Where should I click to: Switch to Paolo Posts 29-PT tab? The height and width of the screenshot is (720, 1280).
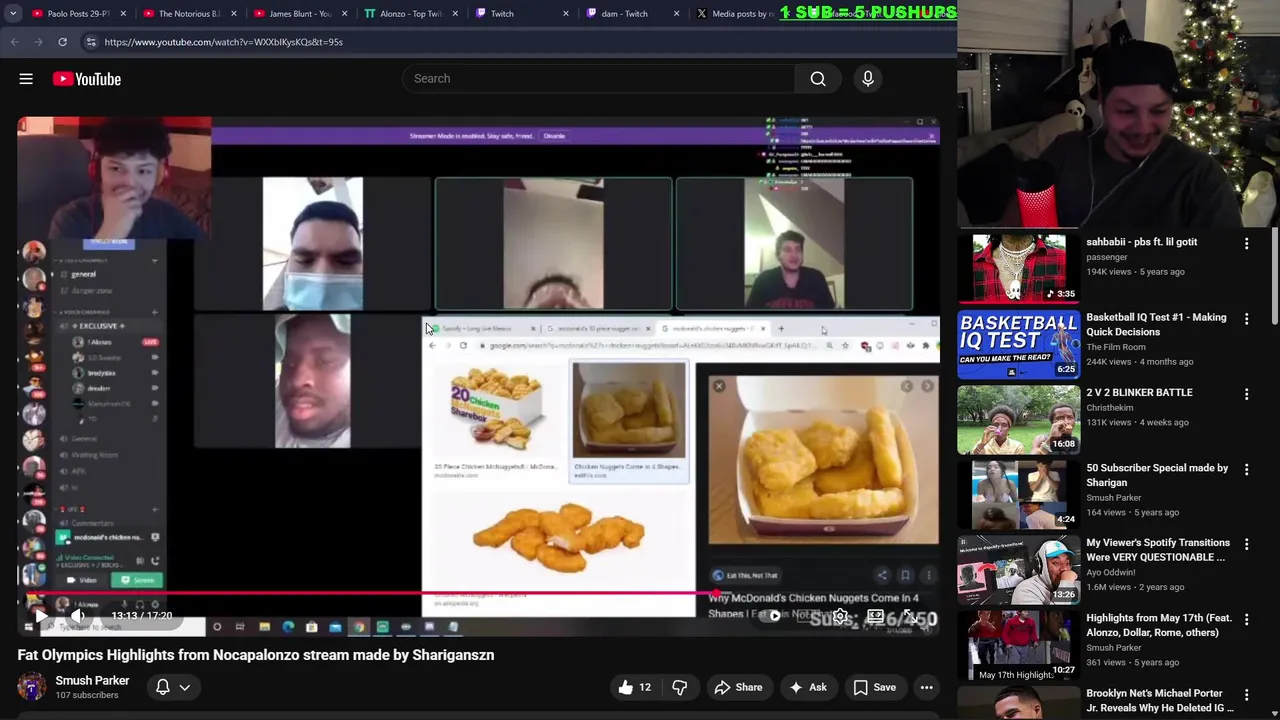tap(78, 14)
